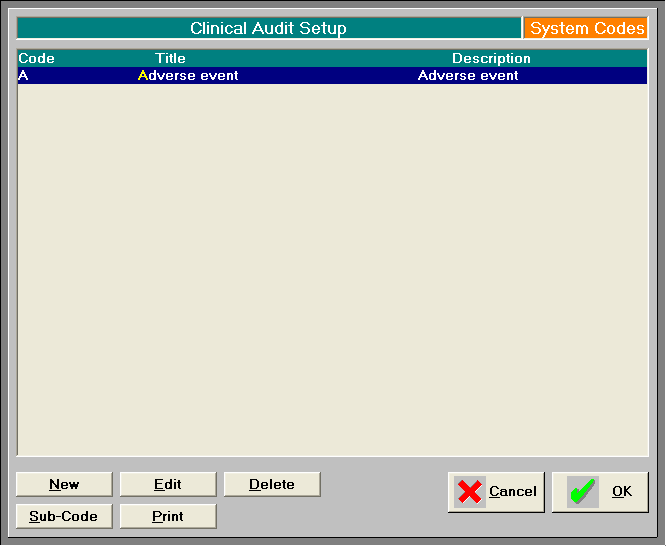Click the orange System Codes label
This screenshot has height=546, width=666.
pos(586,28)
